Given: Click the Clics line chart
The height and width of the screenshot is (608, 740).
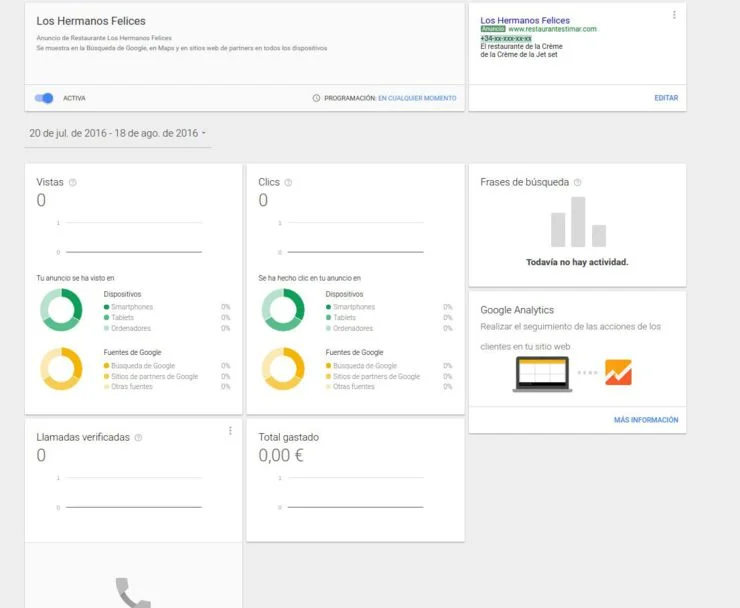Looking at the screenshot, I should (x=352, y=237).
